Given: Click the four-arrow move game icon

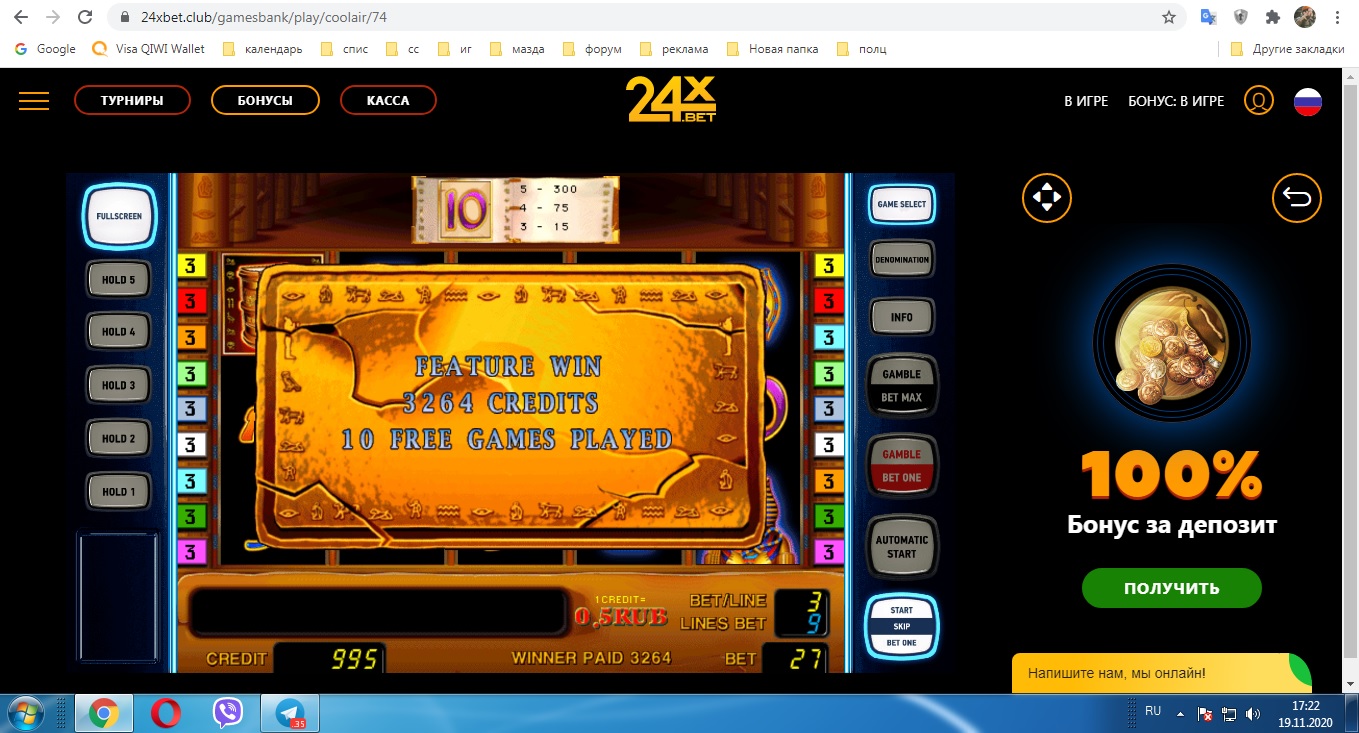Looking at the screenshot, I should 1046,198.
